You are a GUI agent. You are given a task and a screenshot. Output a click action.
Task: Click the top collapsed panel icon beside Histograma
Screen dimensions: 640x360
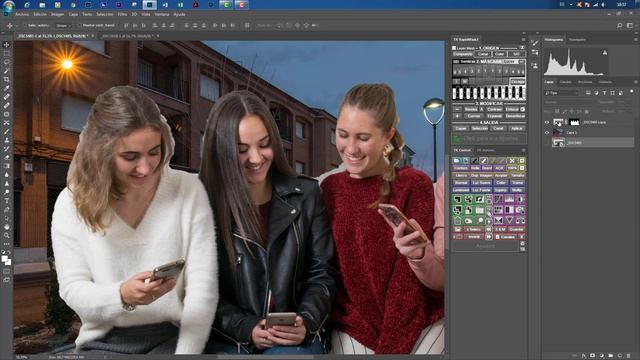535,42
